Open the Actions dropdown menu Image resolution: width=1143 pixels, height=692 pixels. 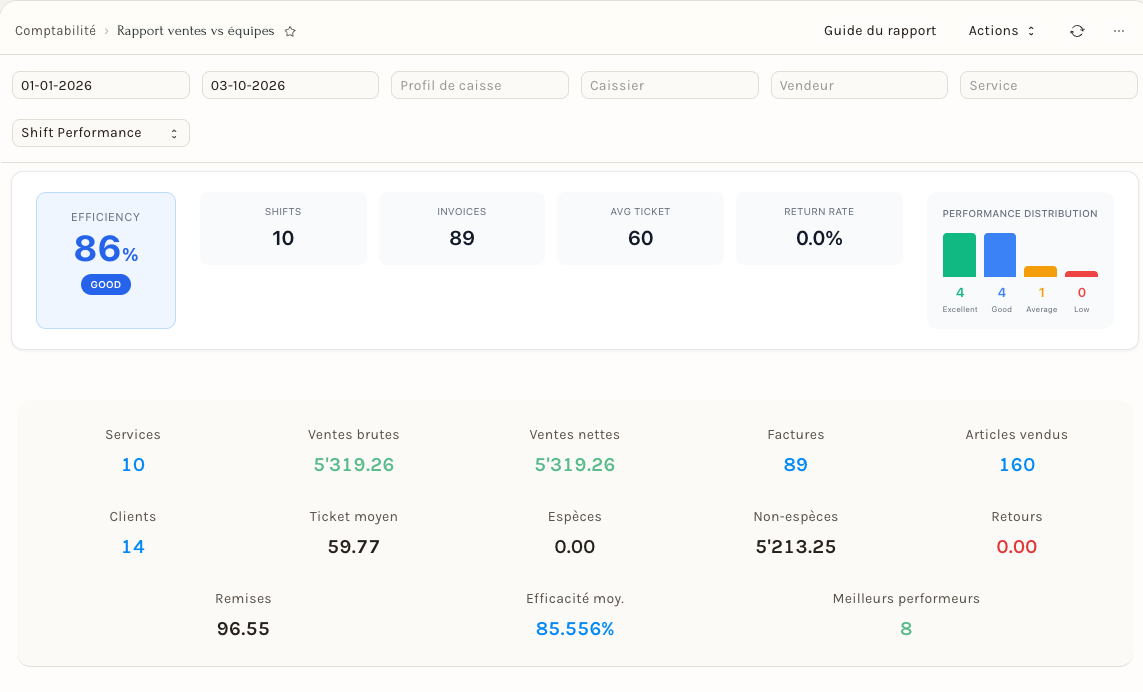(1002, 31)
